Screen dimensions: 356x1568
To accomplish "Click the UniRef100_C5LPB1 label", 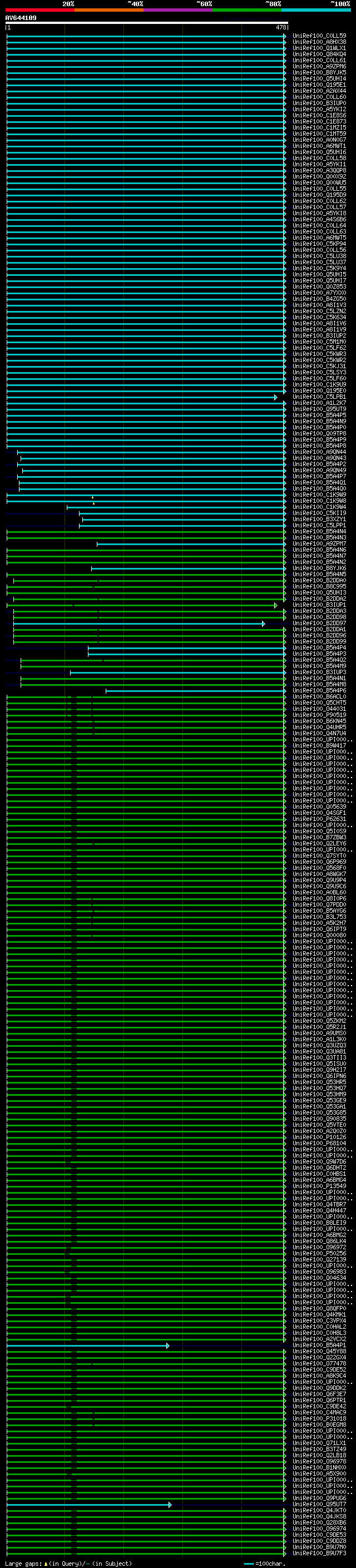I will click(x=319, y=397).
